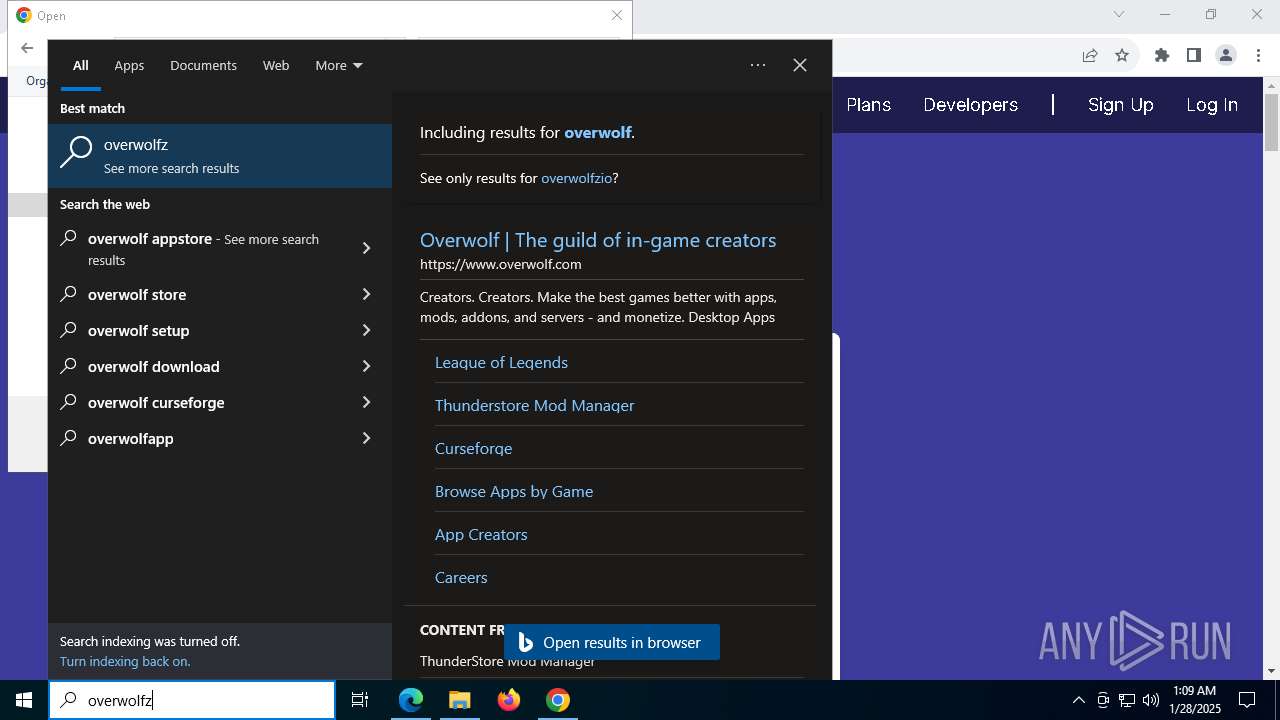Click the input indicator tray icon
This screenshot has width=1280, height=720.
[1103, 700]
